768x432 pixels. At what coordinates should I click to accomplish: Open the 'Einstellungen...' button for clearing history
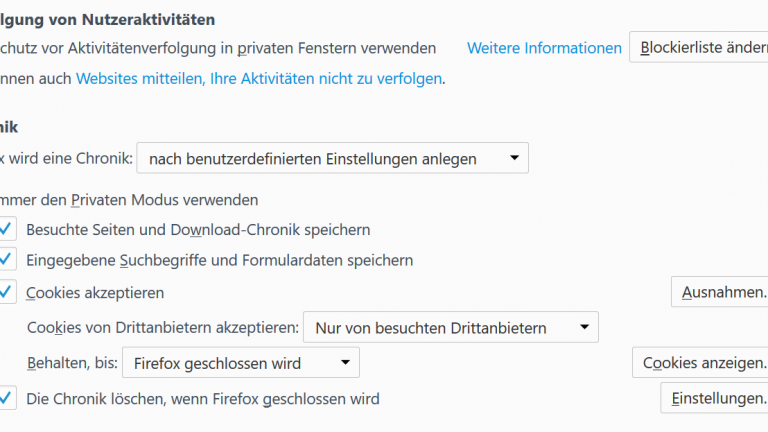[x=715, y=398]
